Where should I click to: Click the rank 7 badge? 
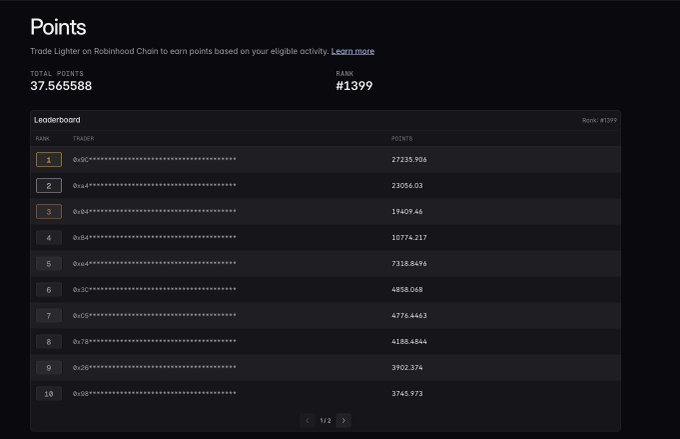point(49,316)
